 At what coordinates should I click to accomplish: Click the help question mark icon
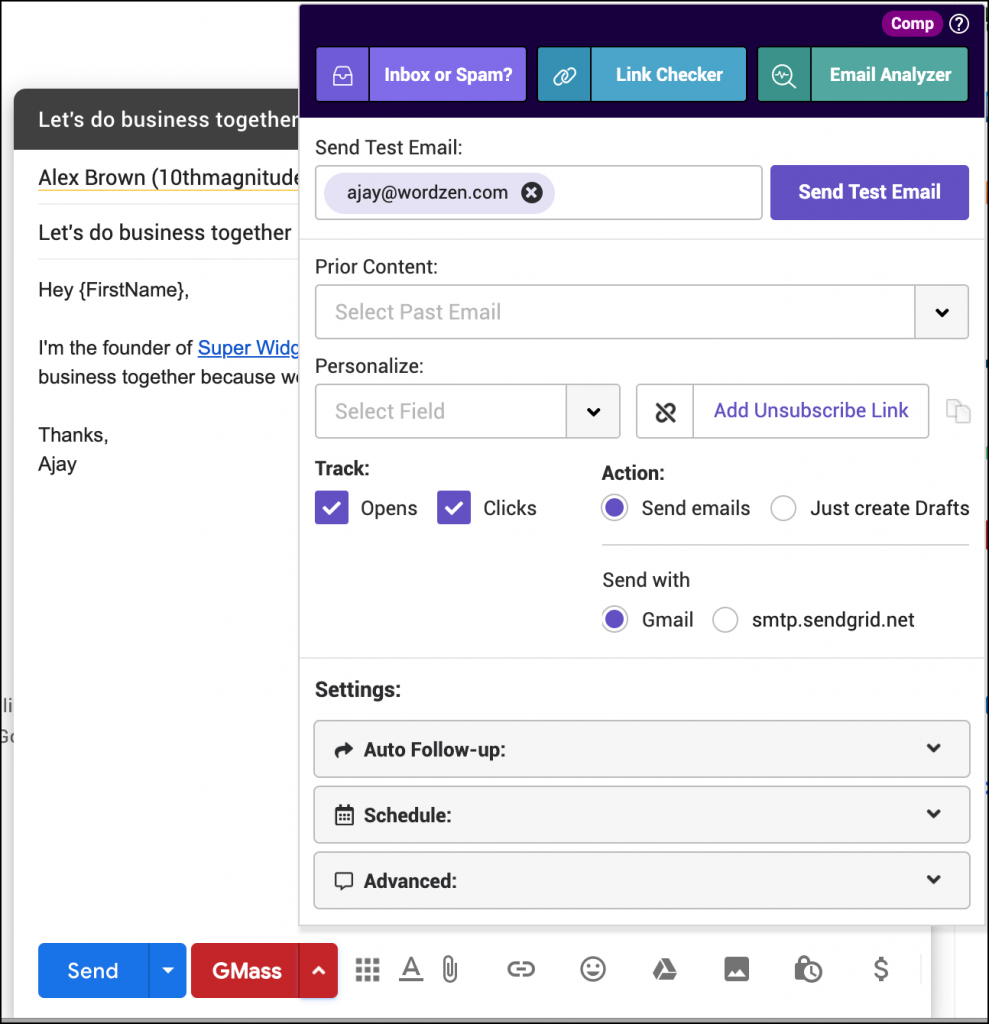pos(959,24)
